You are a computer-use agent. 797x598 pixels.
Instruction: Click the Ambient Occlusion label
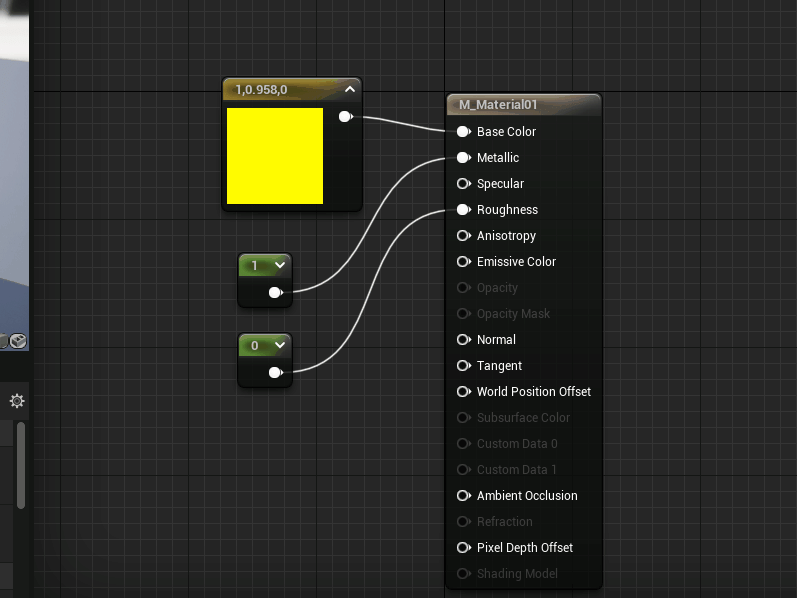tap(527, 495)
